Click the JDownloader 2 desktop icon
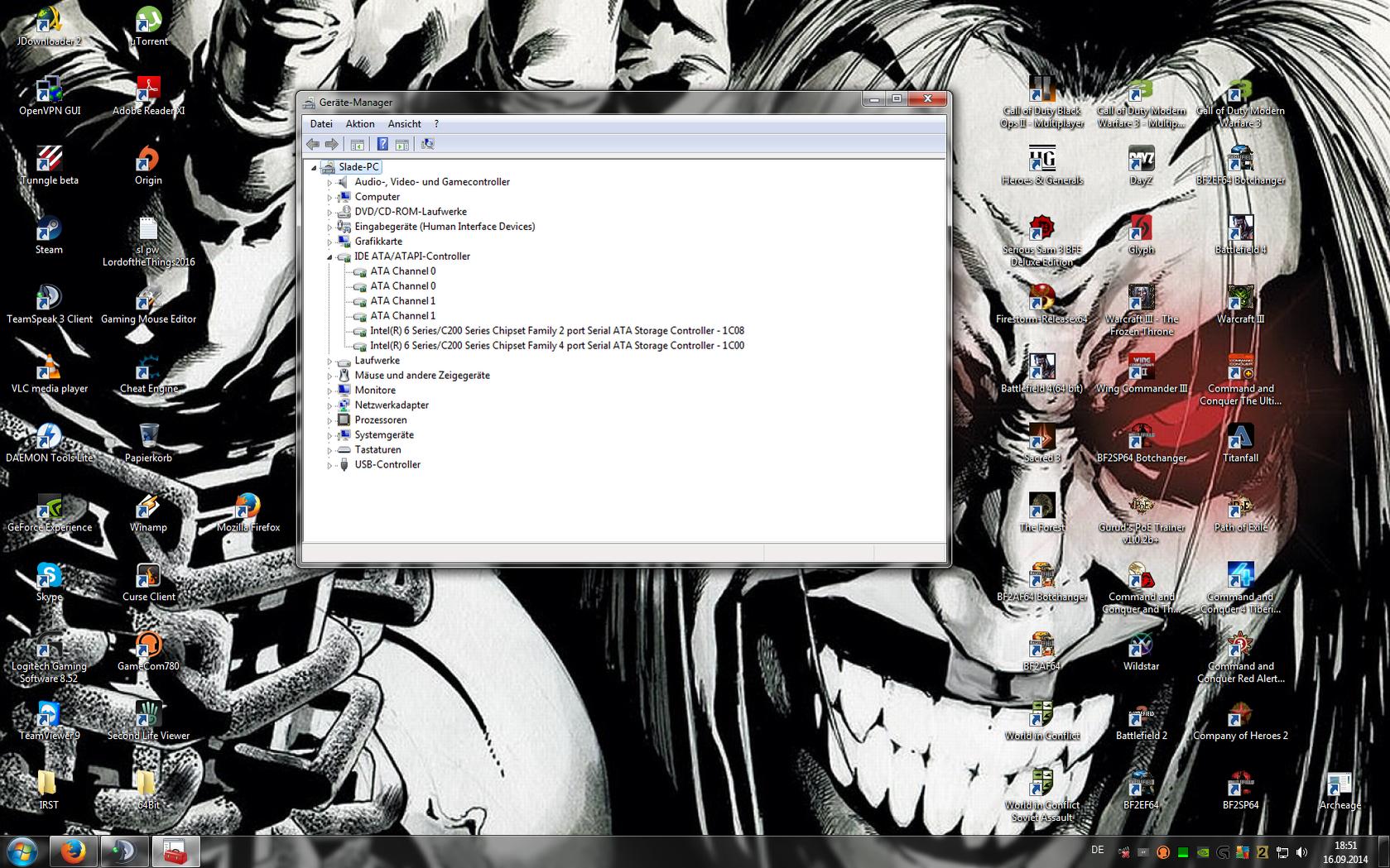 tap(49, 26)
